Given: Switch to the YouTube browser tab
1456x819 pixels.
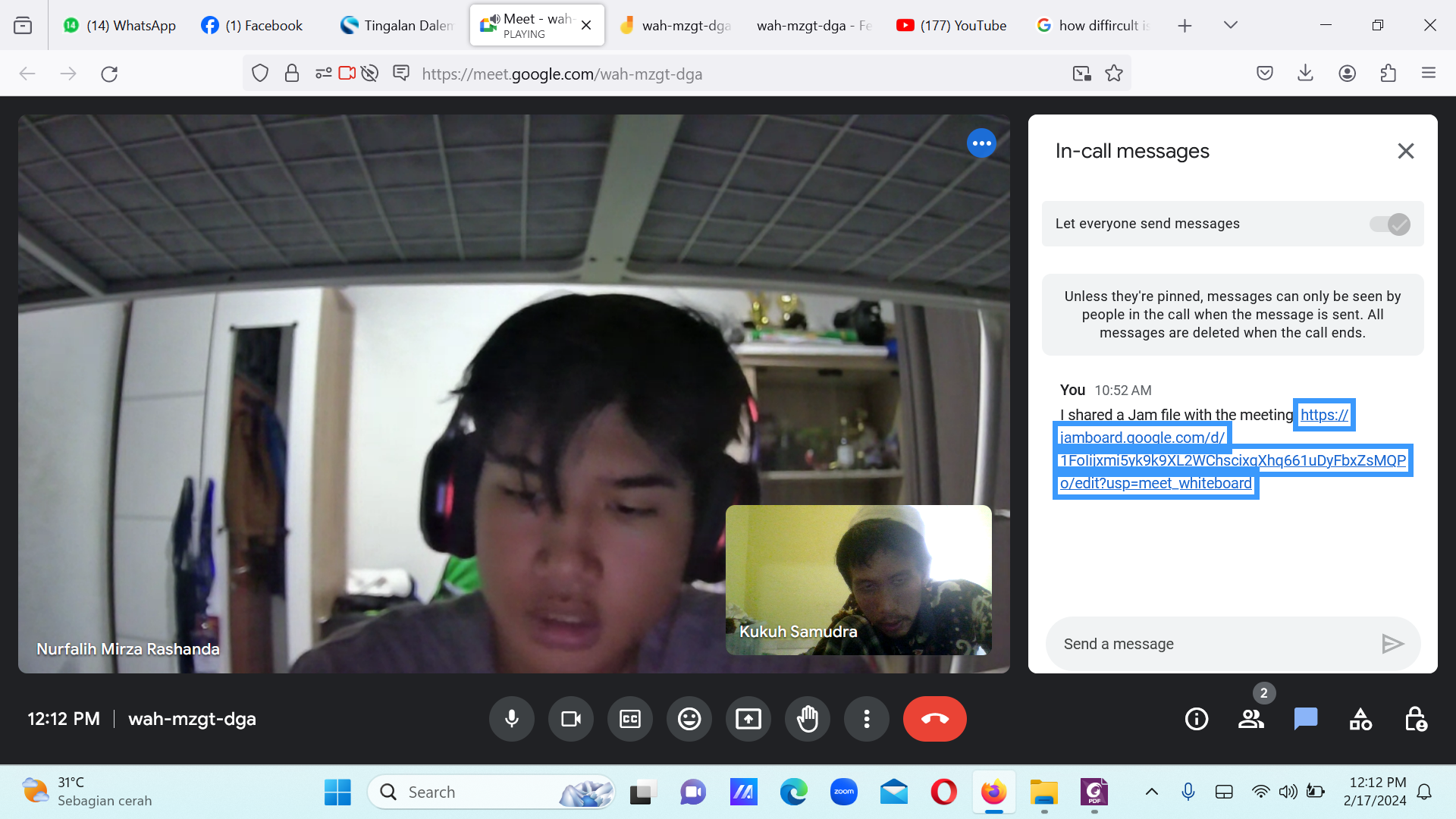Looking at the screenshot, I should [952, 25].
